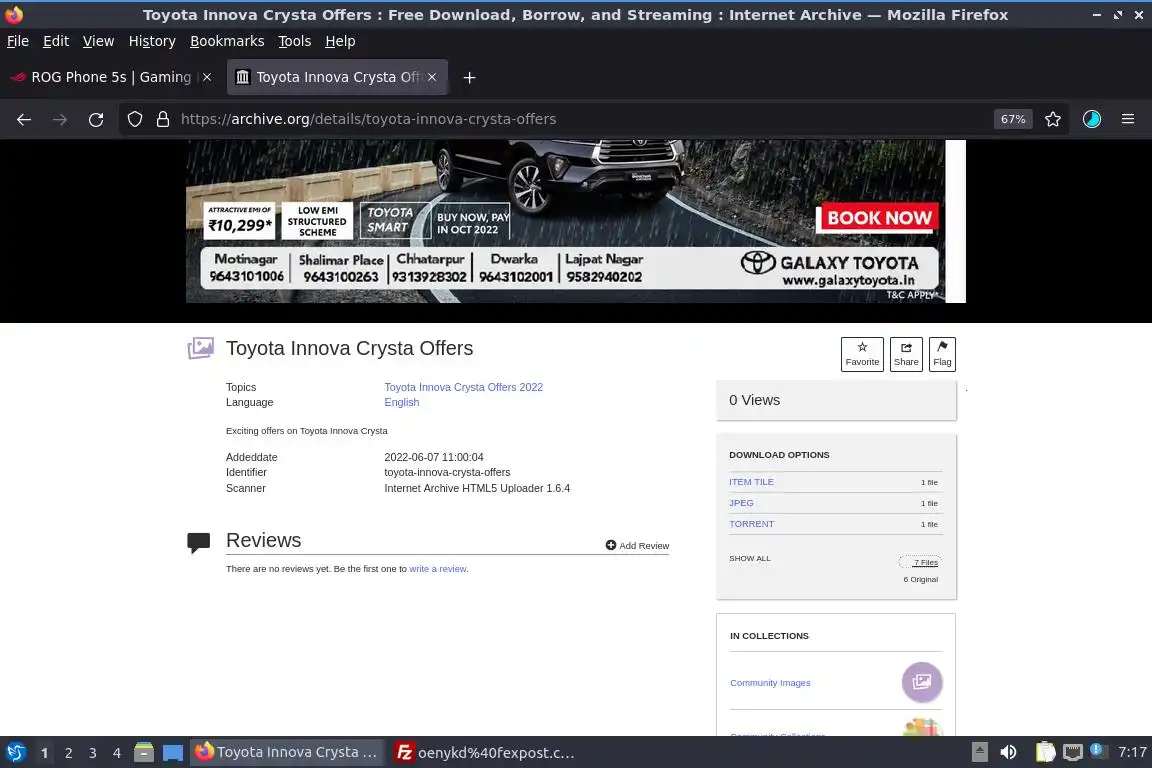Open the Edit menu
This screenshot has height=768, width=1152.
[56, 41]
